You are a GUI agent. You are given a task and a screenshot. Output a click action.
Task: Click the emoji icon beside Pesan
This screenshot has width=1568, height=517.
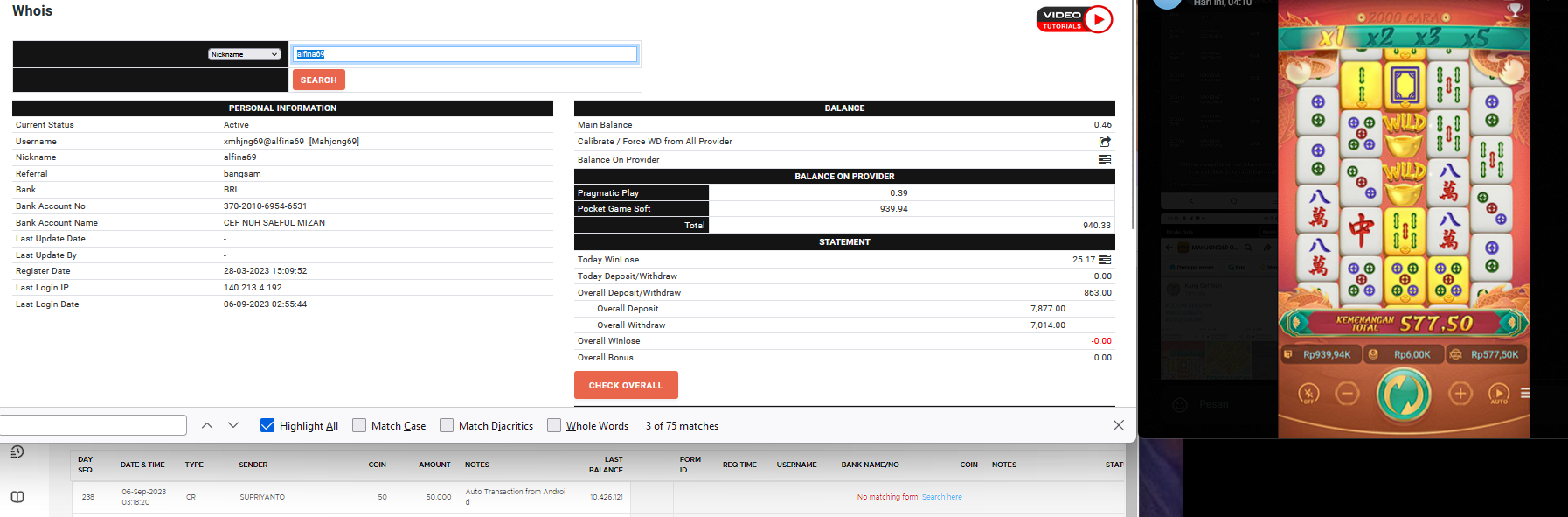pyautogui.click(x=1180, y=404)
